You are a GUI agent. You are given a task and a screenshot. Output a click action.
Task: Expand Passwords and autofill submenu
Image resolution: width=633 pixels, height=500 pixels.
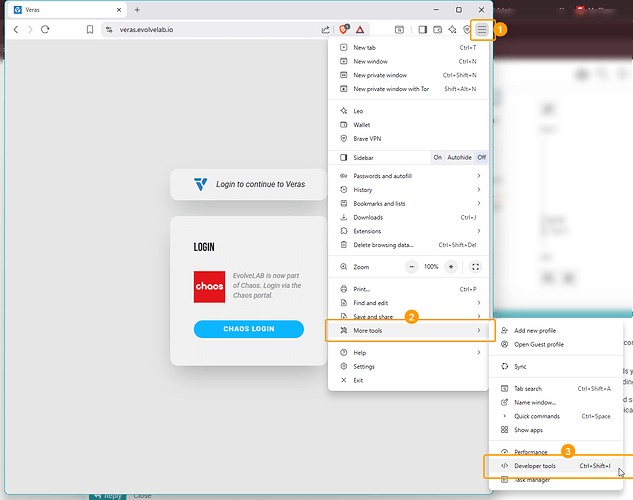(x=409, y=176)
